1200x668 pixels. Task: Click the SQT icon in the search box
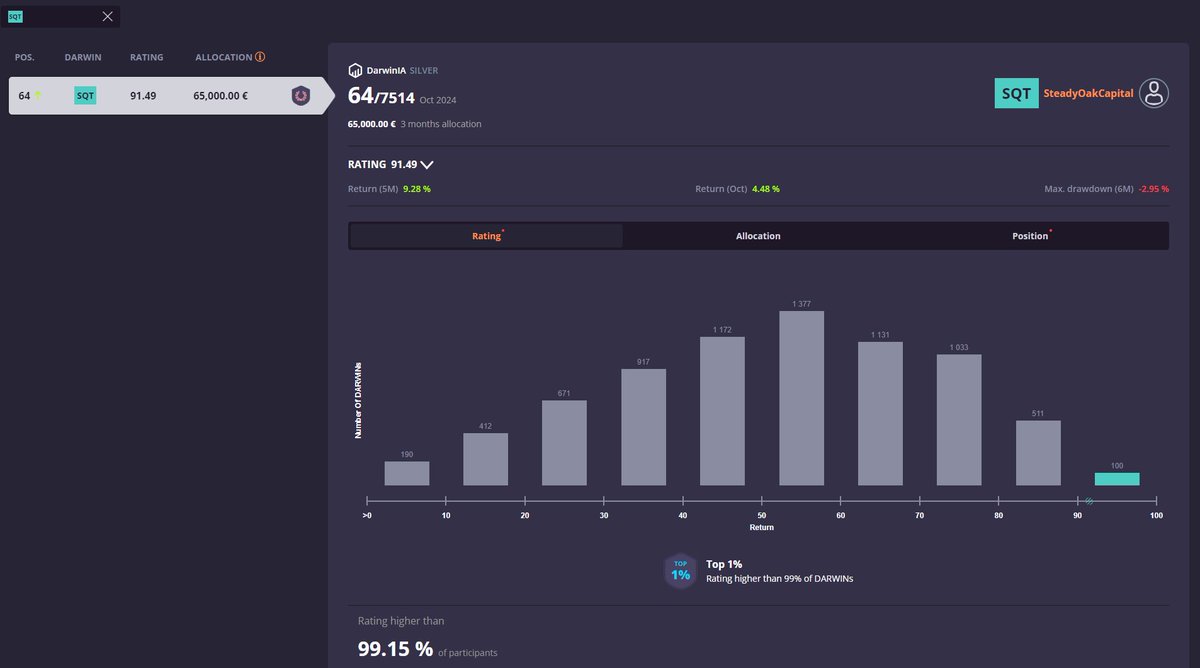[x=15, y=16]
